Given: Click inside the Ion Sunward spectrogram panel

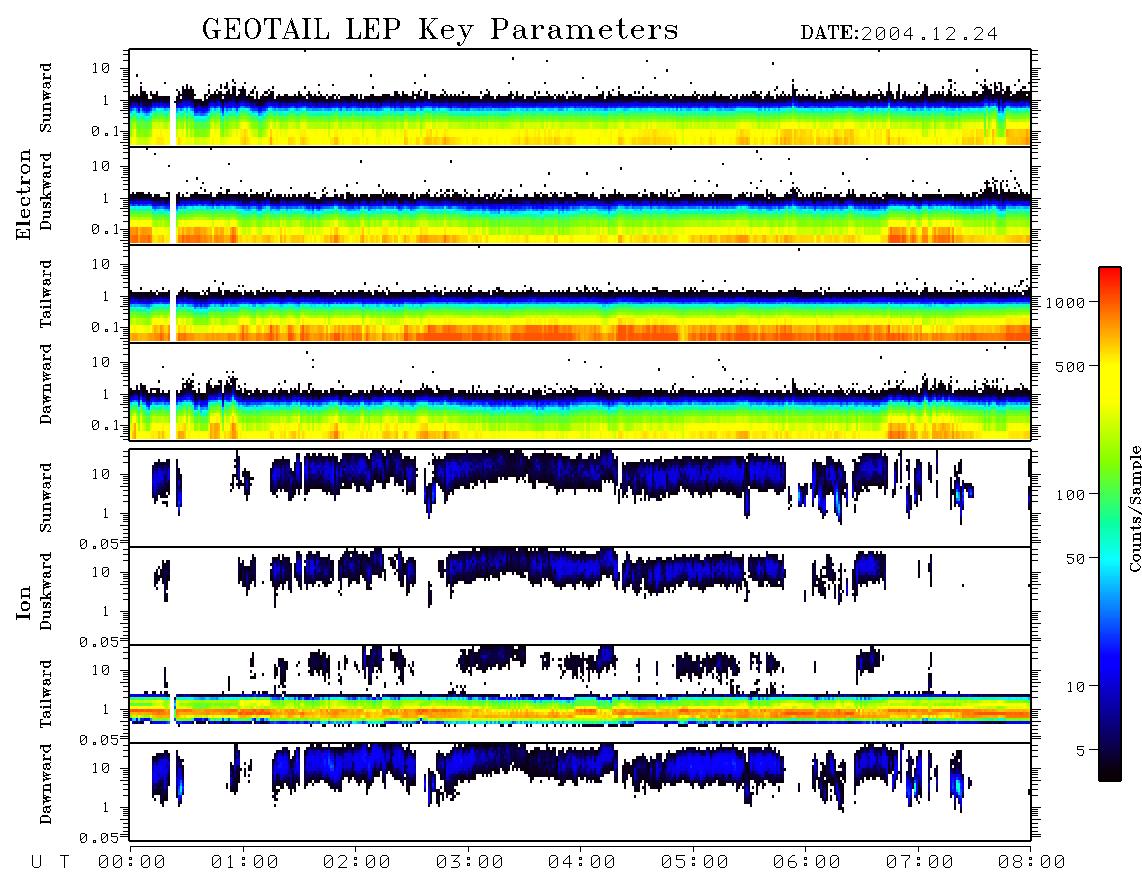Looking at the screenshot, I should 580,498.
